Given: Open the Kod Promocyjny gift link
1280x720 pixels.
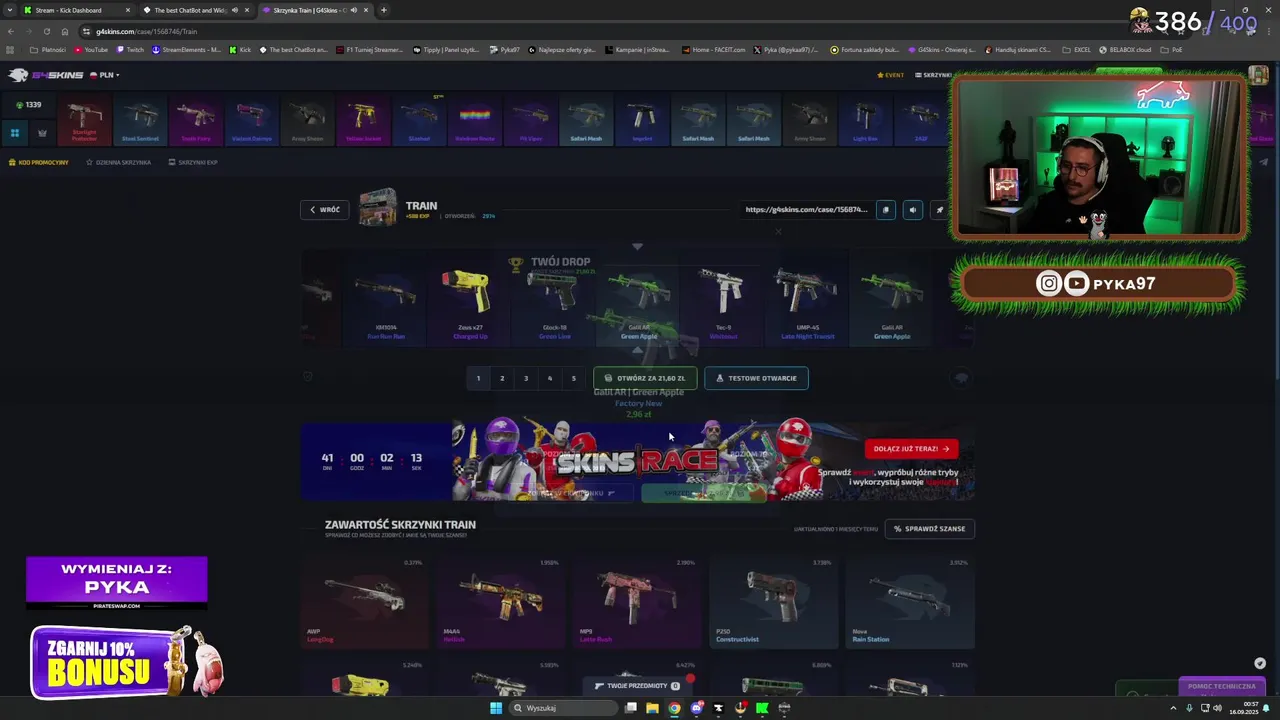Looking at the screenshot, I should [x=39, y=162].
